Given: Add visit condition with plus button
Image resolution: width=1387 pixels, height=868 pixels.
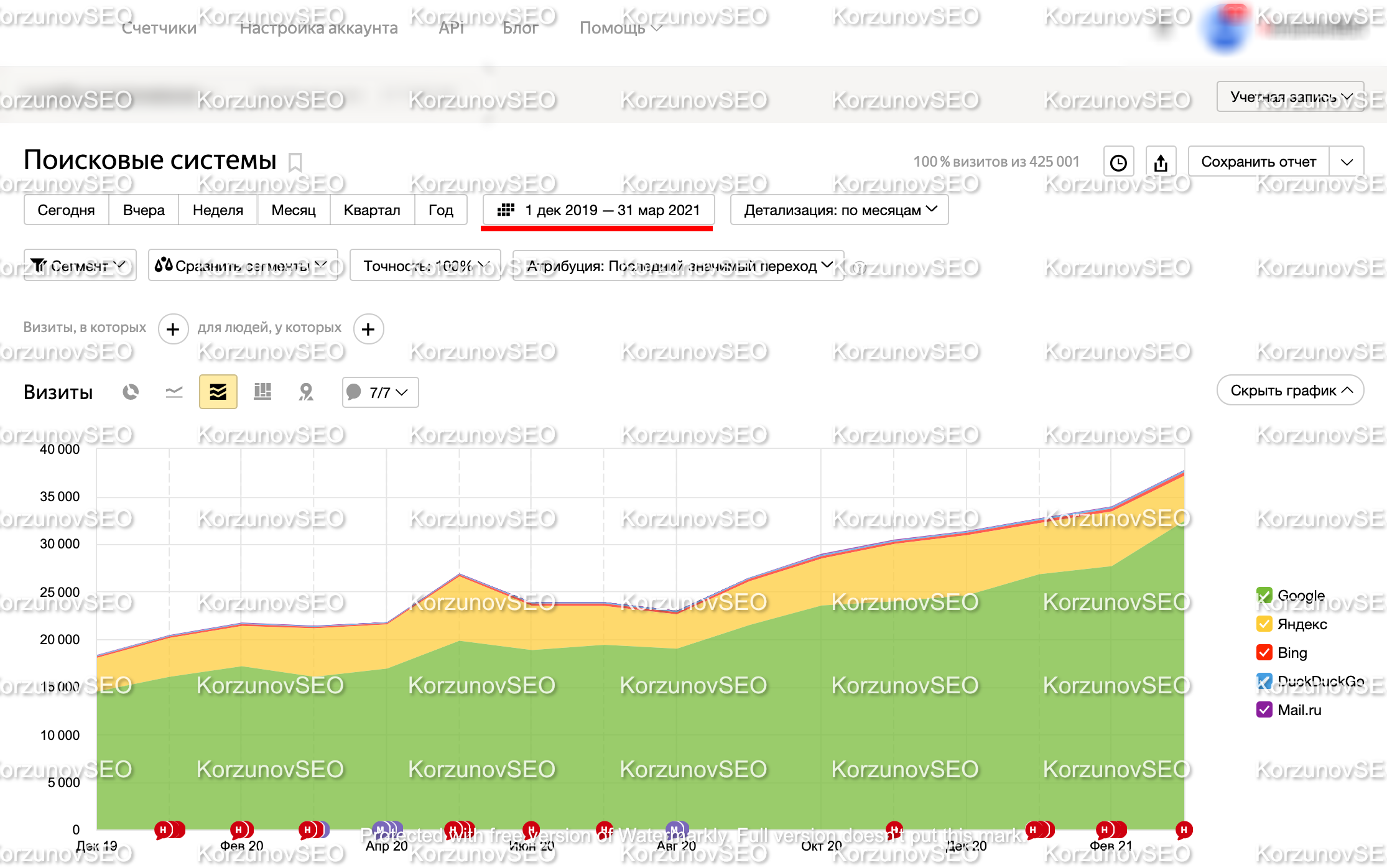Looking at the screenshot, I should pos(174,329).
